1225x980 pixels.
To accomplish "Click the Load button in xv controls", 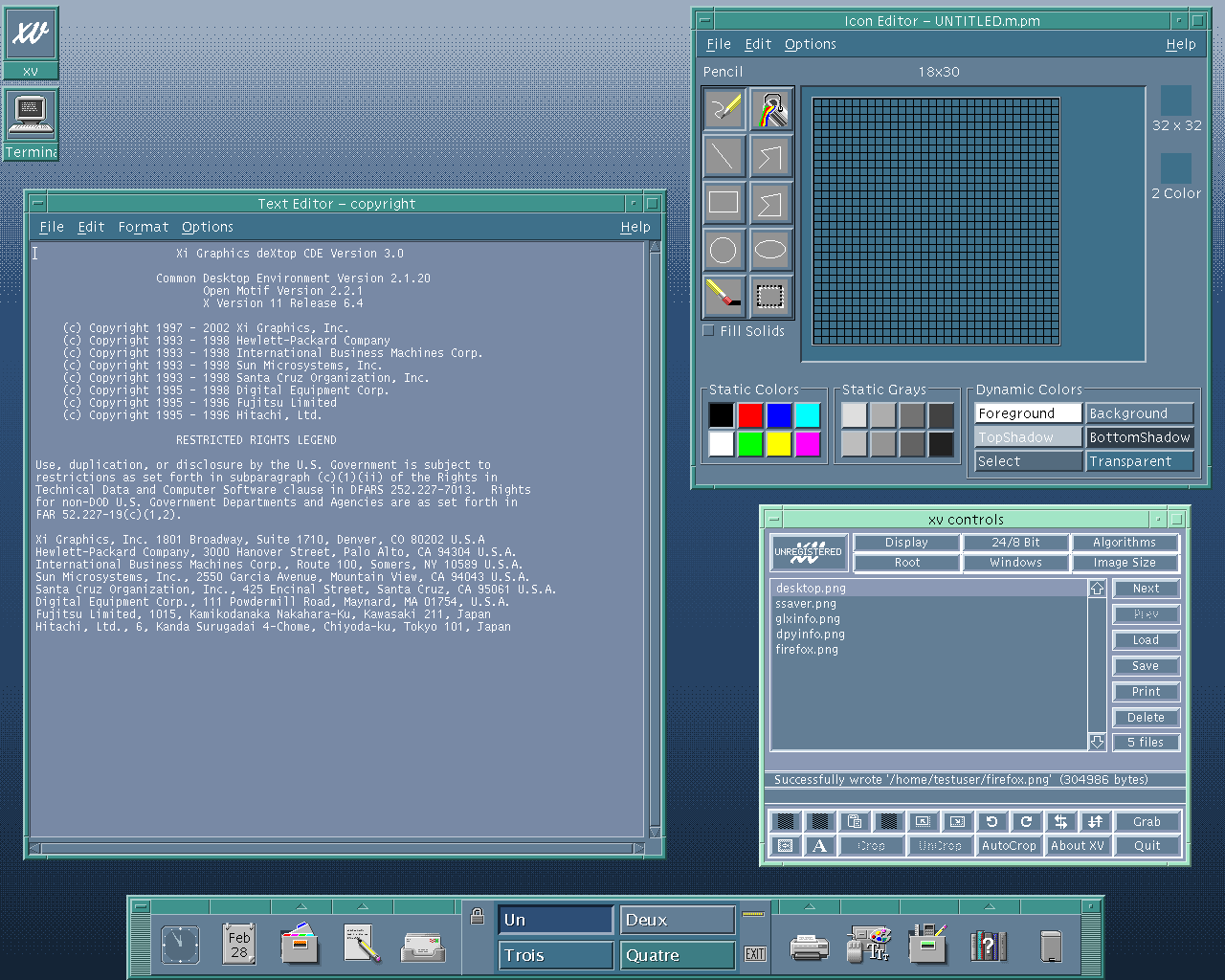I will tap(1146, 640).
